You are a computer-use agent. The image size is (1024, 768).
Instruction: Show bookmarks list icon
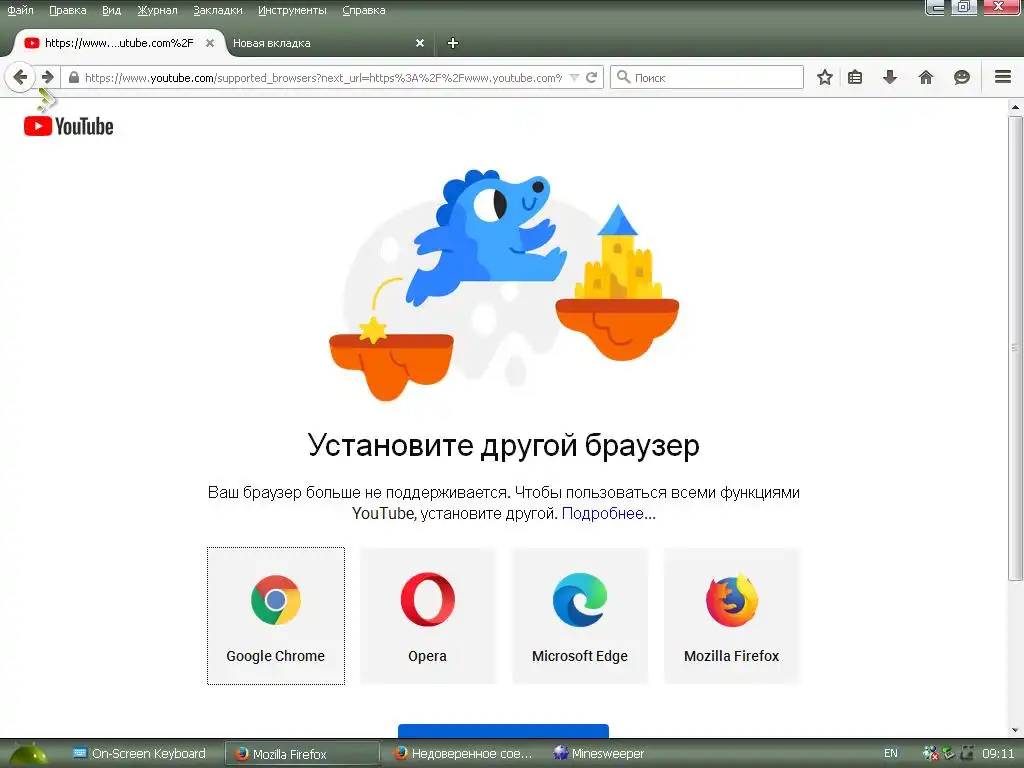[x=855, y=77]
